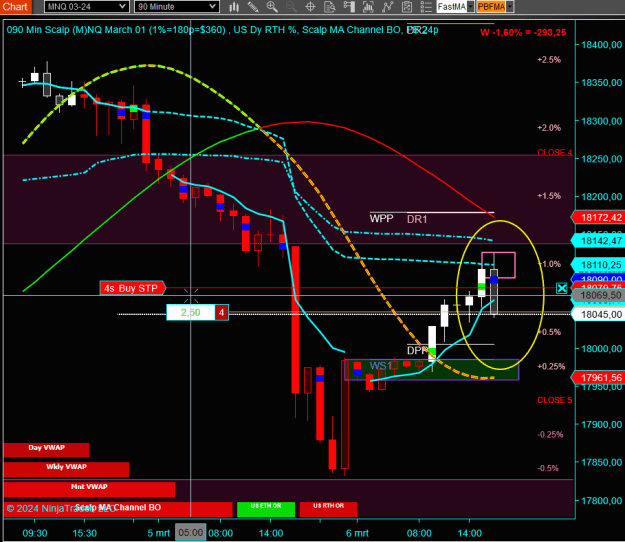
Task: Click the zoom out magnifier icon
Action: (291, 7)
